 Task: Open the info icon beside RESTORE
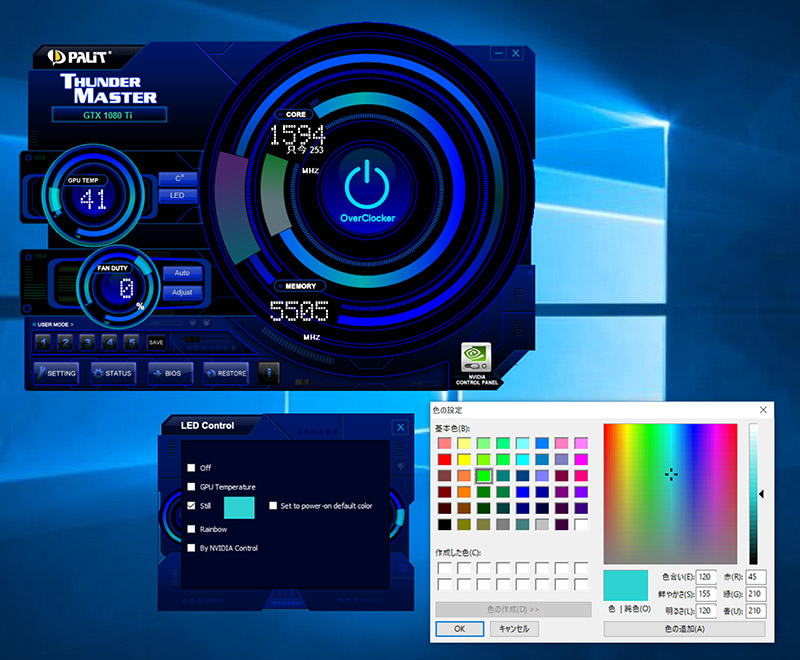[x=269, y=373]
